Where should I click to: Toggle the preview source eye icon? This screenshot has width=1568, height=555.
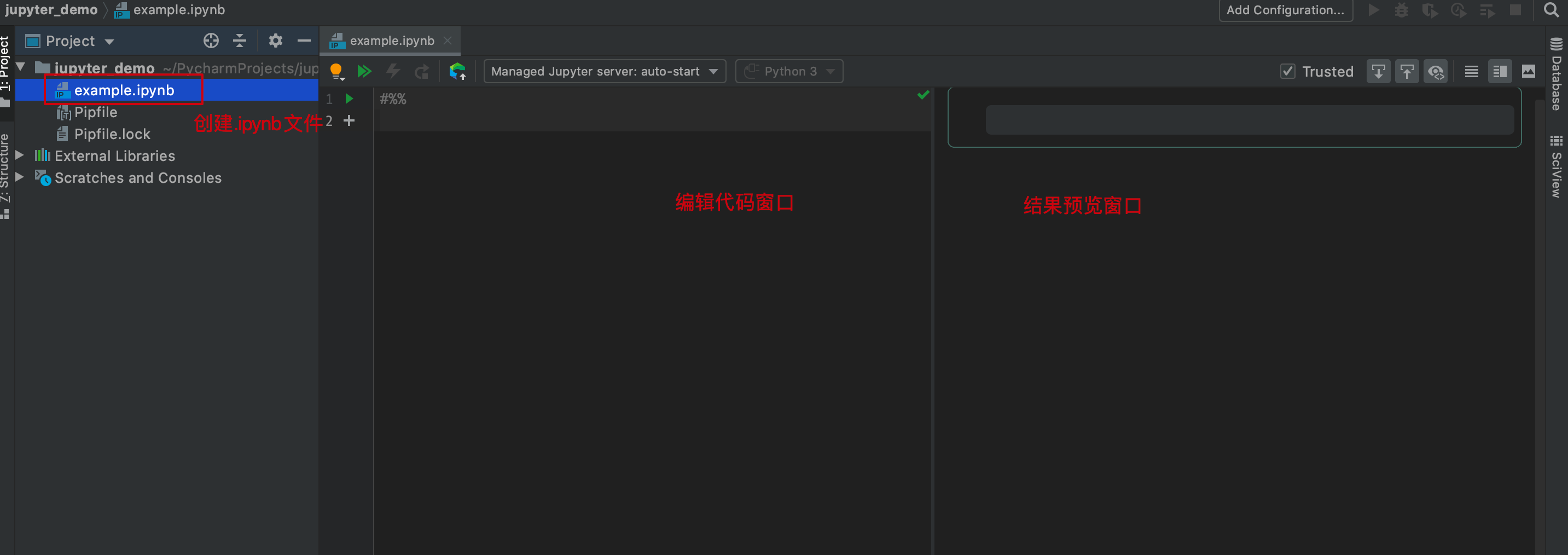click(x=1436, y=71)
